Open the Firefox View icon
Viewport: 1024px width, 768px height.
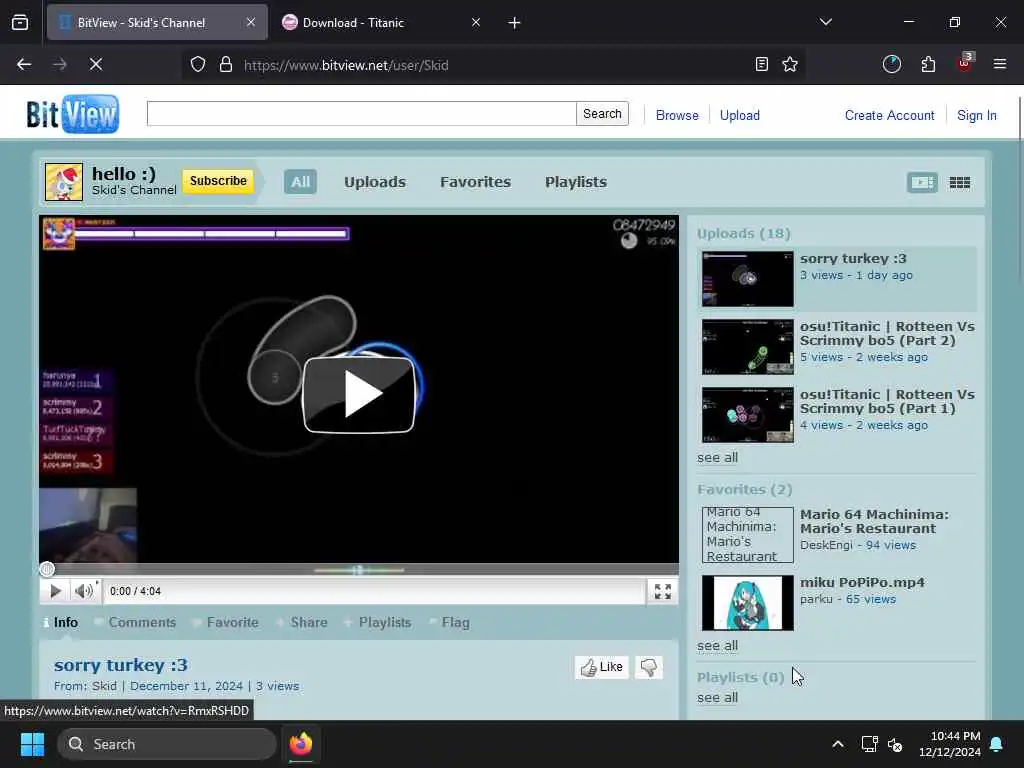tap(20, 23)
